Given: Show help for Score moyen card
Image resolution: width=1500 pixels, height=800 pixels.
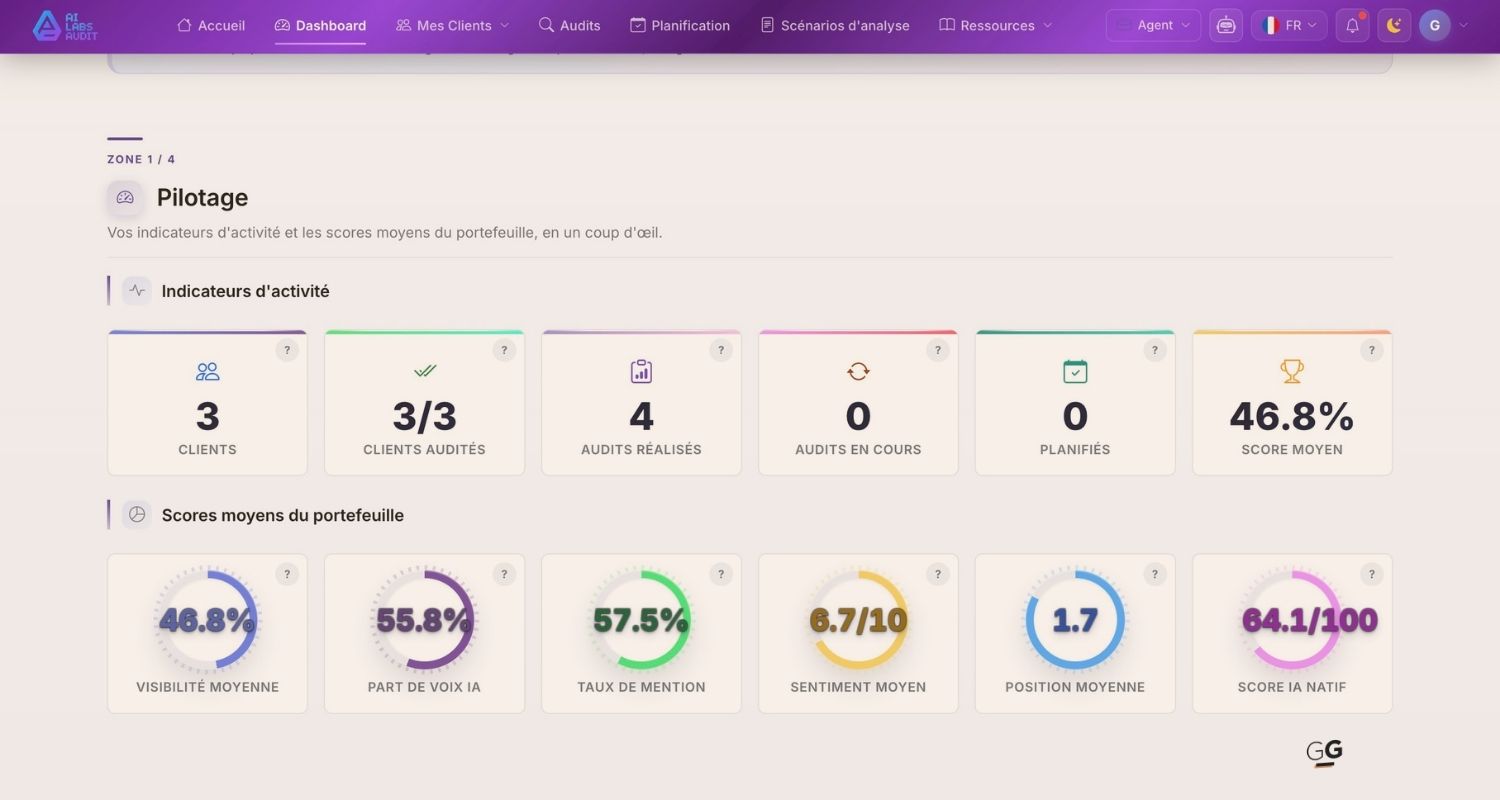Looking at the screenshot, I should click(1372, 350).
